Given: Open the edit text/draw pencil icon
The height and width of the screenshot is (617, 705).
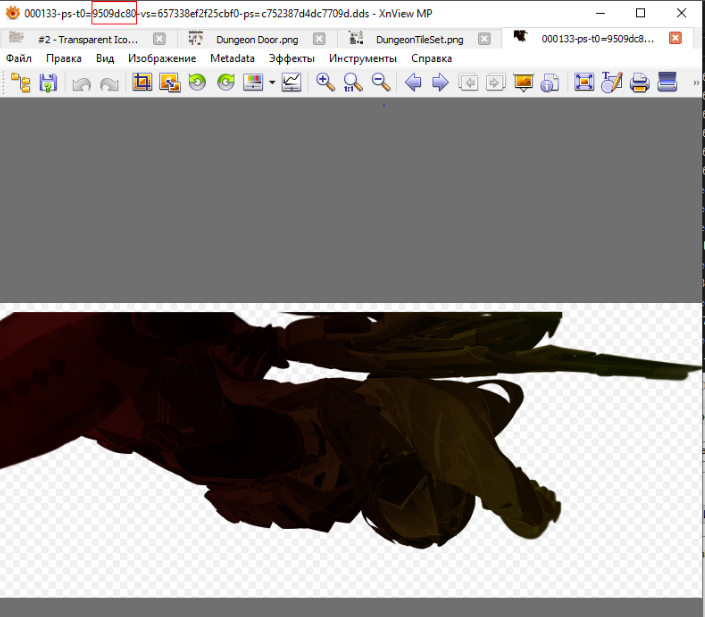Looking at the screenshot, I should (611, 82).
